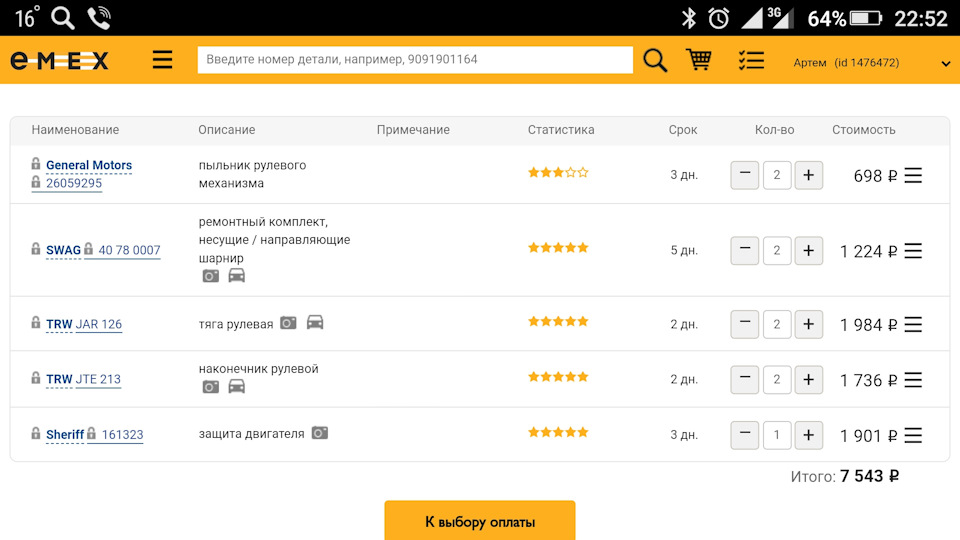The image size is (960, 540).
Task: View photo of Sheriff engine protection
Action: point(320,433)
